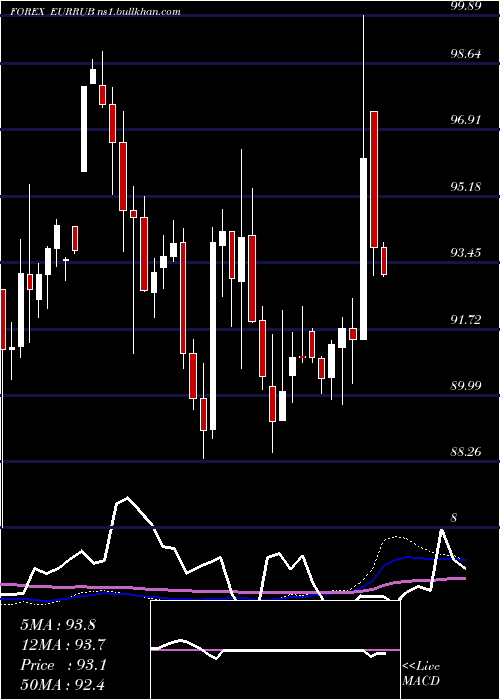Click the 98.64 price axis label

point(465,54)
